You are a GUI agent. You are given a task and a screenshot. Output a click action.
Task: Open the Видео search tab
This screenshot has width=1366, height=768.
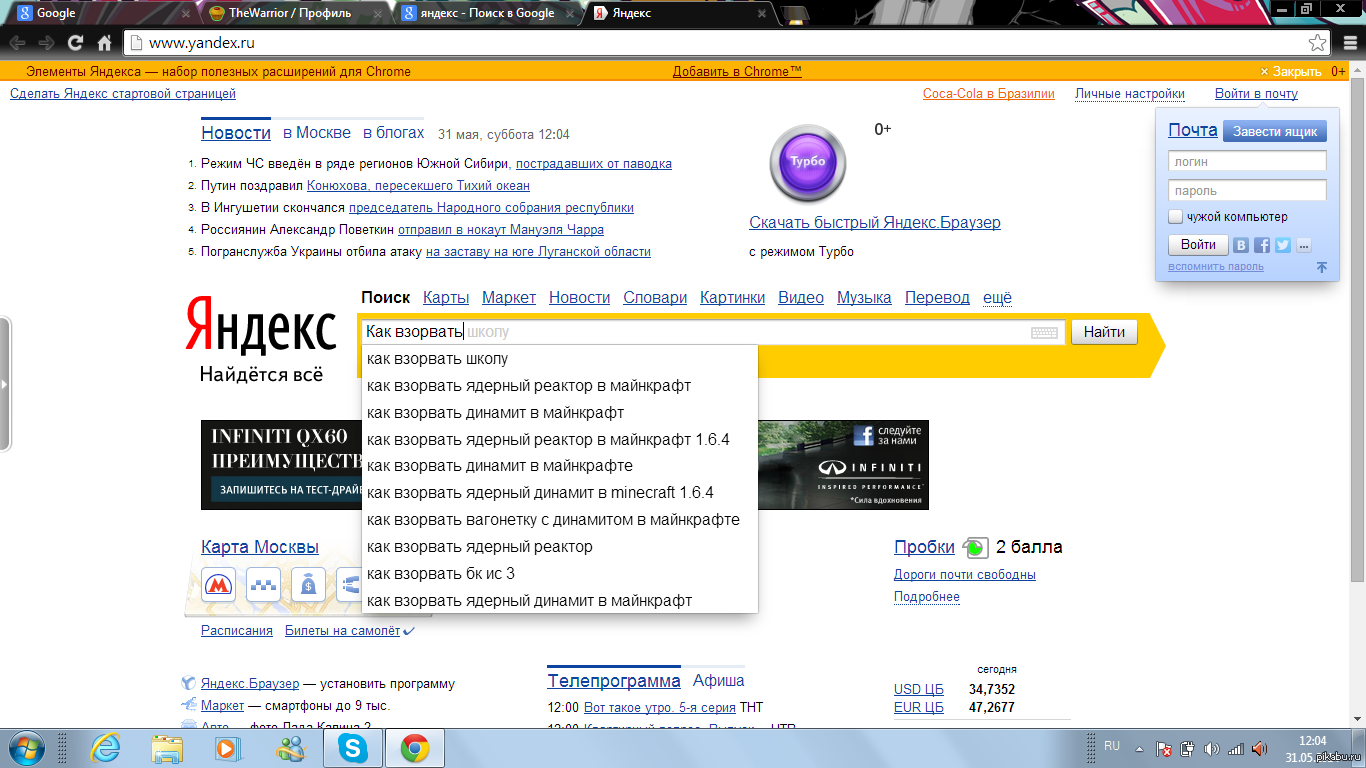point(801,297)
